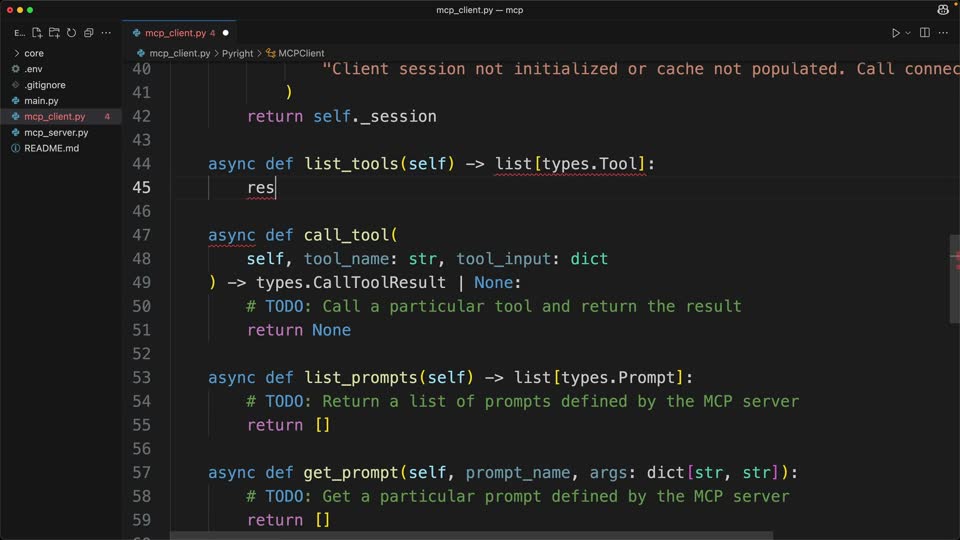
Task: Run the Python file with play button
Action: (895, 32)
